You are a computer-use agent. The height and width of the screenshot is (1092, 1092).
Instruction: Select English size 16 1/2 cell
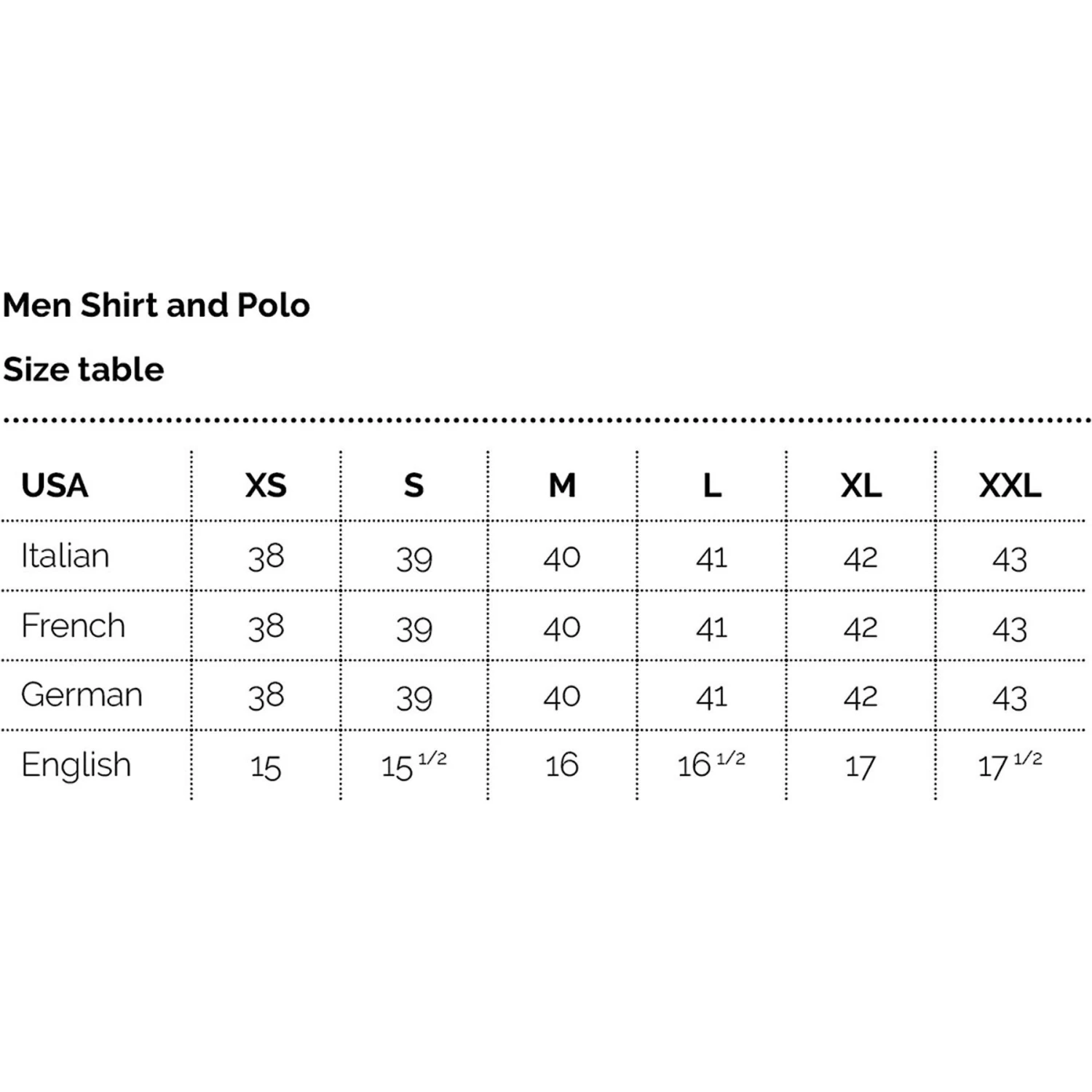(711, 764)
